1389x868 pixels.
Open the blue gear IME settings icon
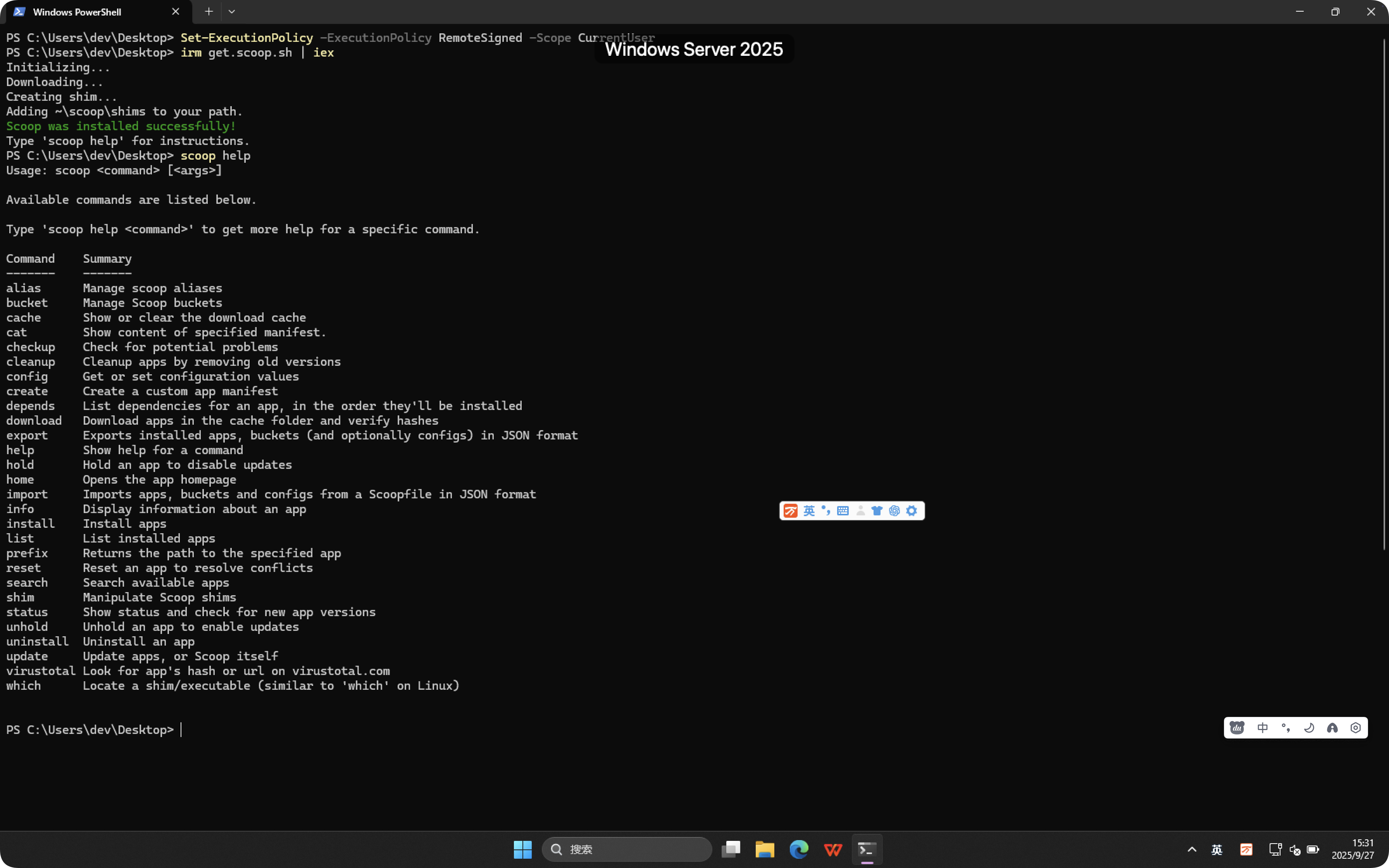[912, 511]
